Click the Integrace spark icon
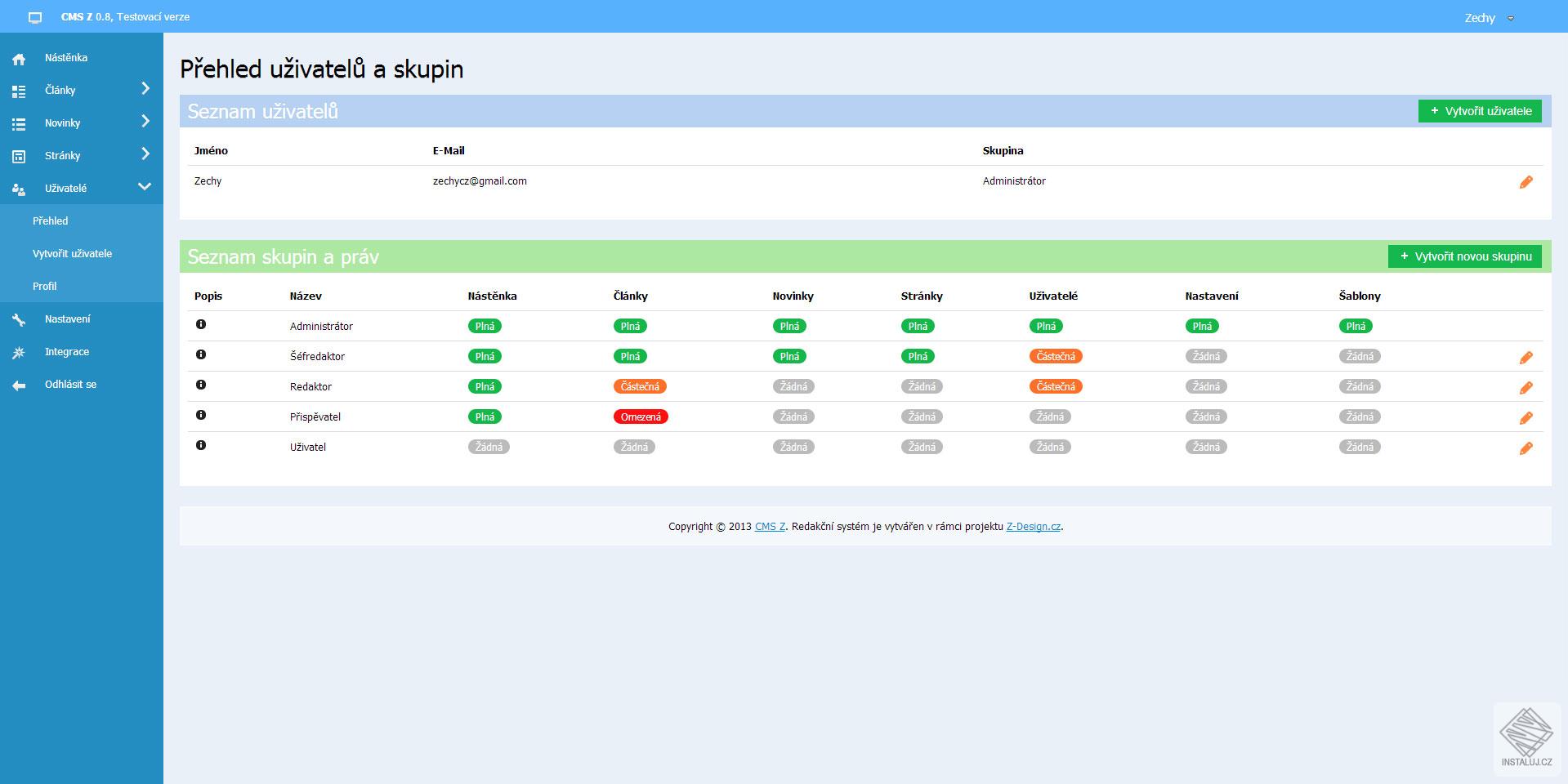The height and width of the screenshot is (784, 1568). click(x=19, y=353)
